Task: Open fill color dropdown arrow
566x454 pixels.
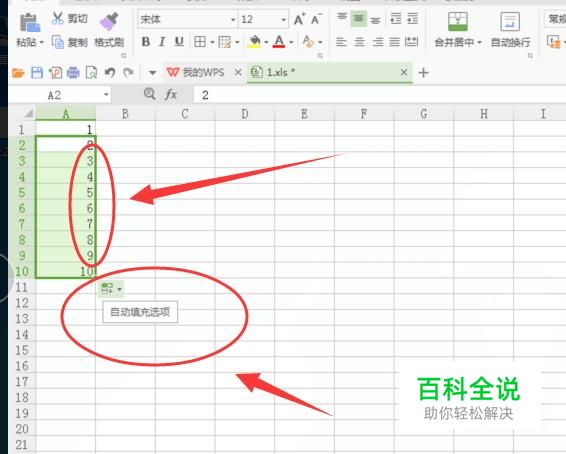Action: (266, 43)
